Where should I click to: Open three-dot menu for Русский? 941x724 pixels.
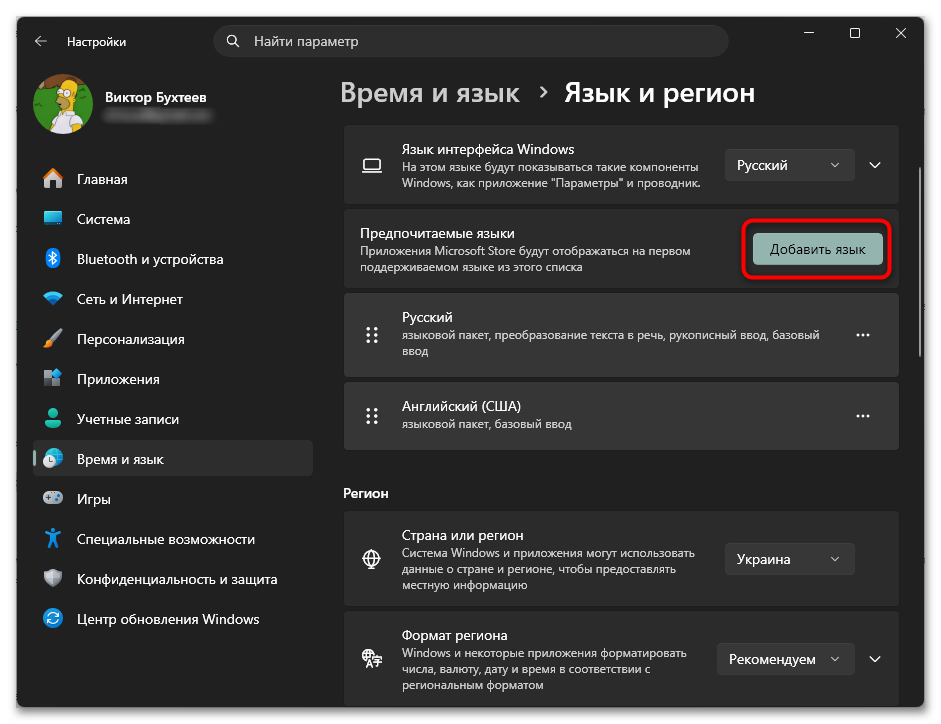click(863, 335)
